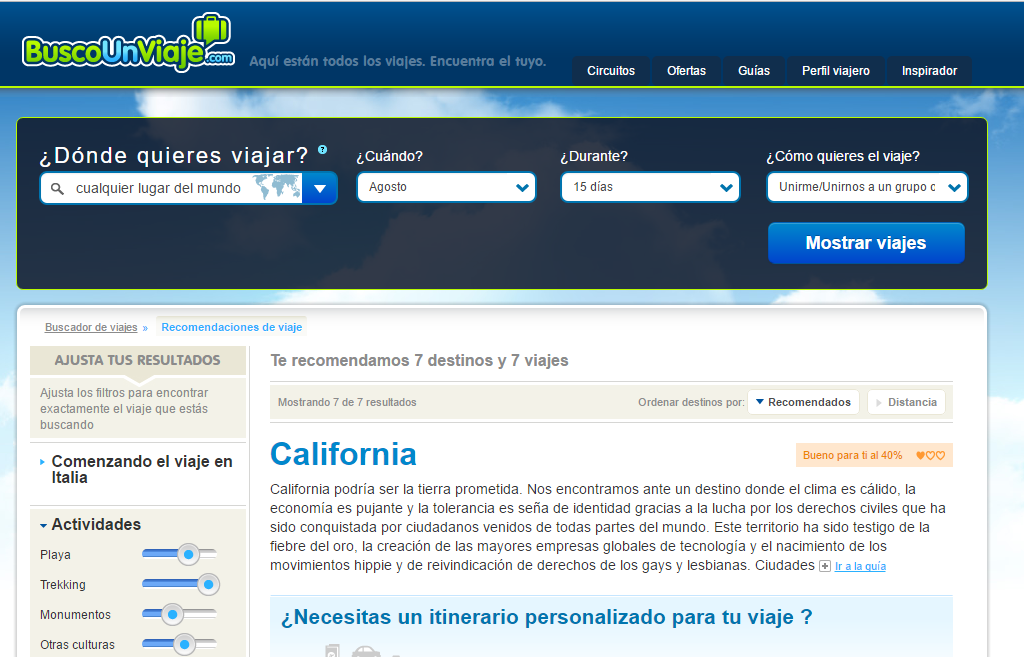Open the destination list with blue arrow

point(320,188)
